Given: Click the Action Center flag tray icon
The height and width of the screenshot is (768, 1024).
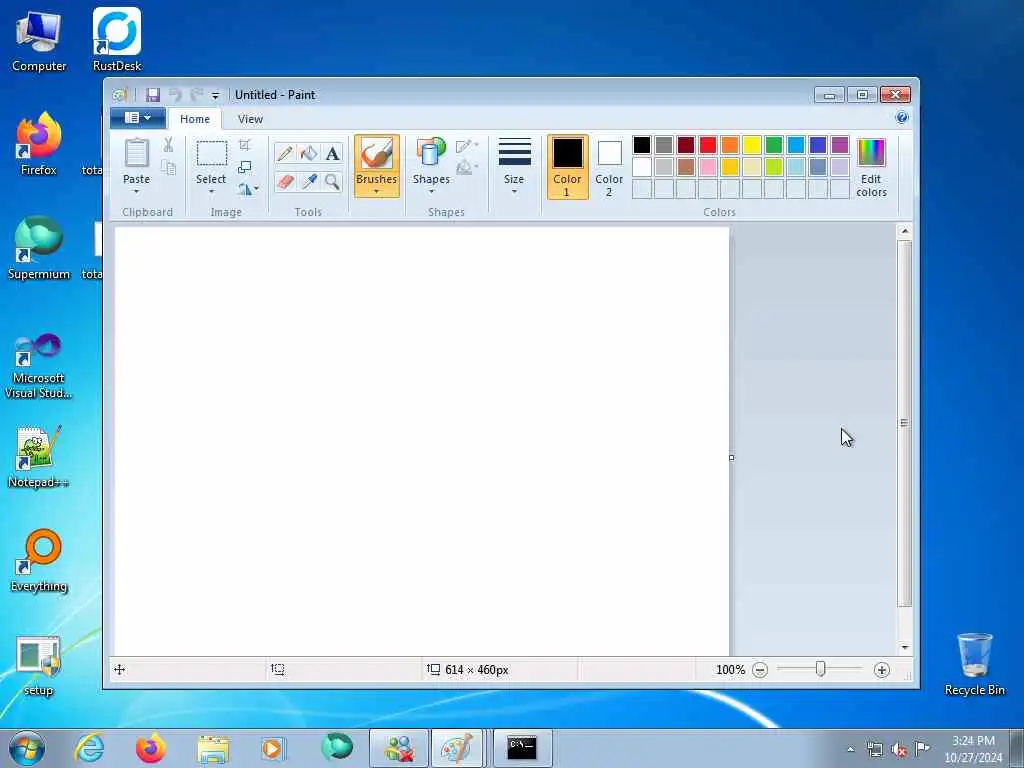Looking at the screenshot, I should coord(922,749).
